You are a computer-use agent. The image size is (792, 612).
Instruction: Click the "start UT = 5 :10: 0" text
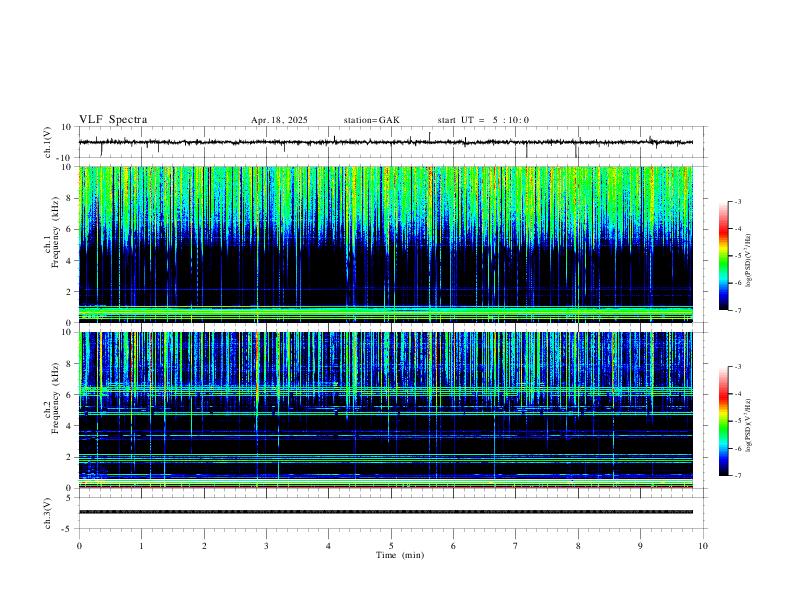click(483, 120)
